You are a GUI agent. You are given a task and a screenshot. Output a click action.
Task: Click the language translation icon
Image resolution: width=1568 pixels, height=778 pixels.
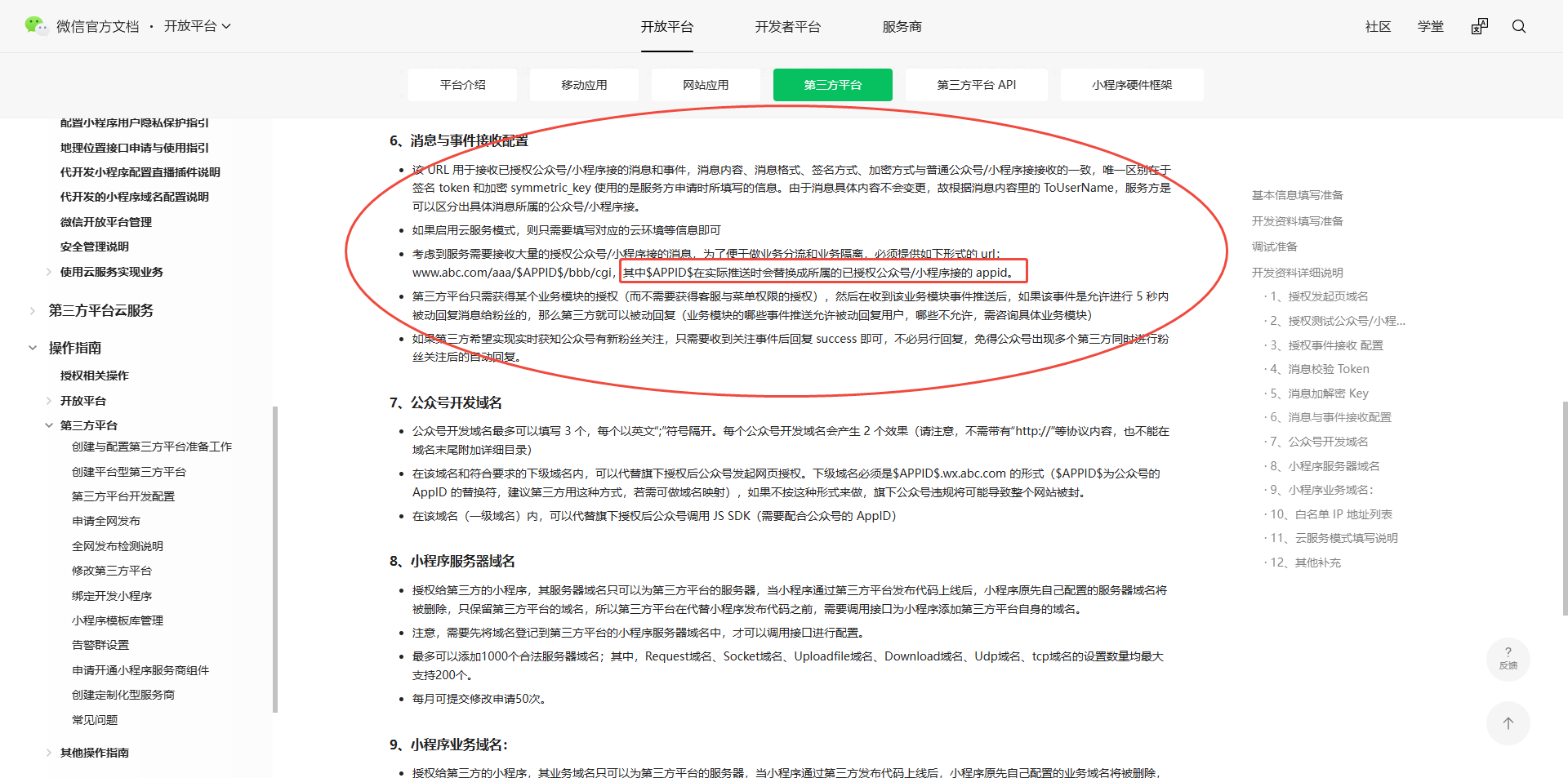click(x=1480, y=26)
